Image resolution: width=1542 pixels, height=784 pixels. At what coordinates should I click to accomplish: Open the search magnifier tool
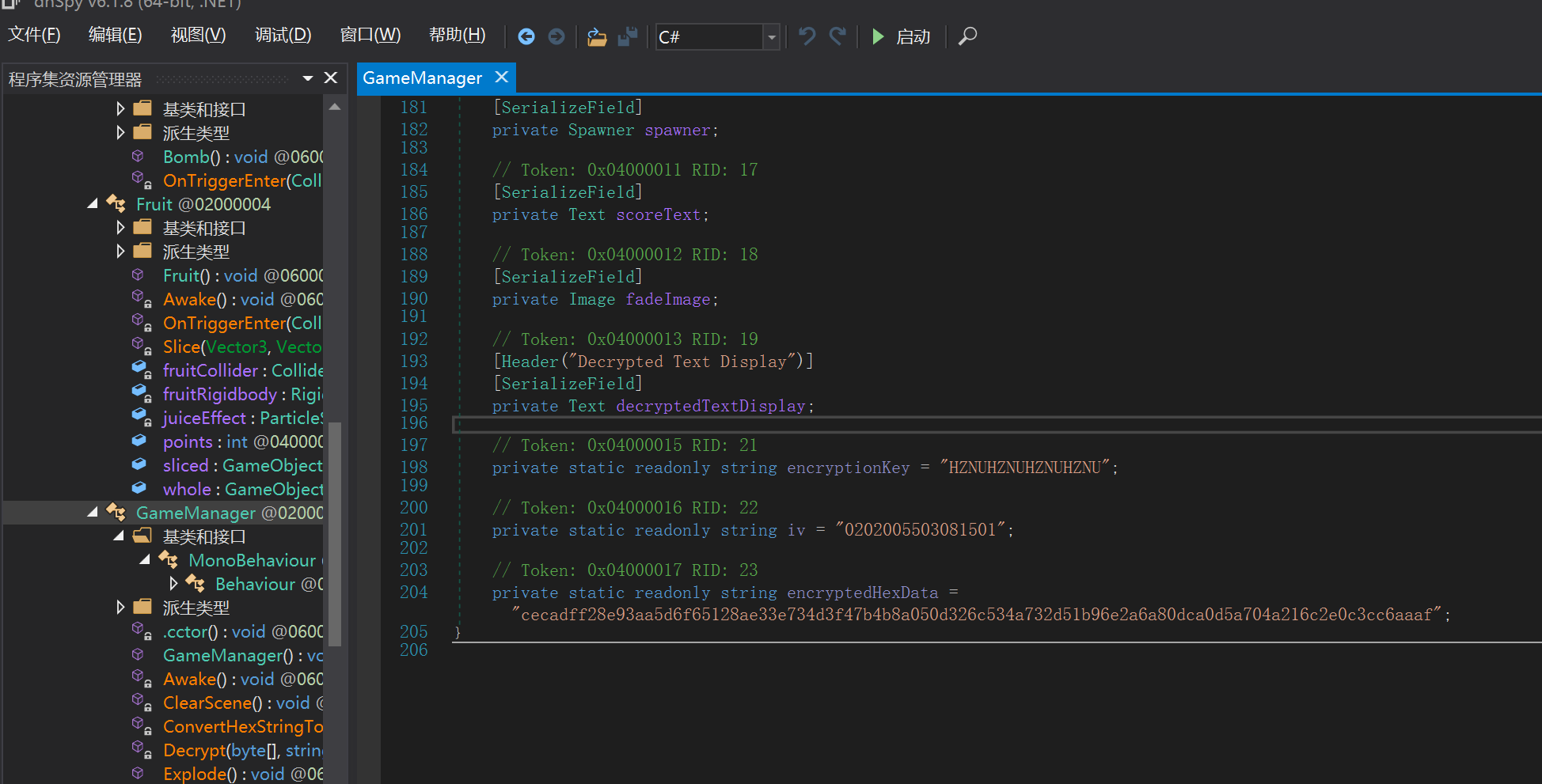click(x=967, y=36)
